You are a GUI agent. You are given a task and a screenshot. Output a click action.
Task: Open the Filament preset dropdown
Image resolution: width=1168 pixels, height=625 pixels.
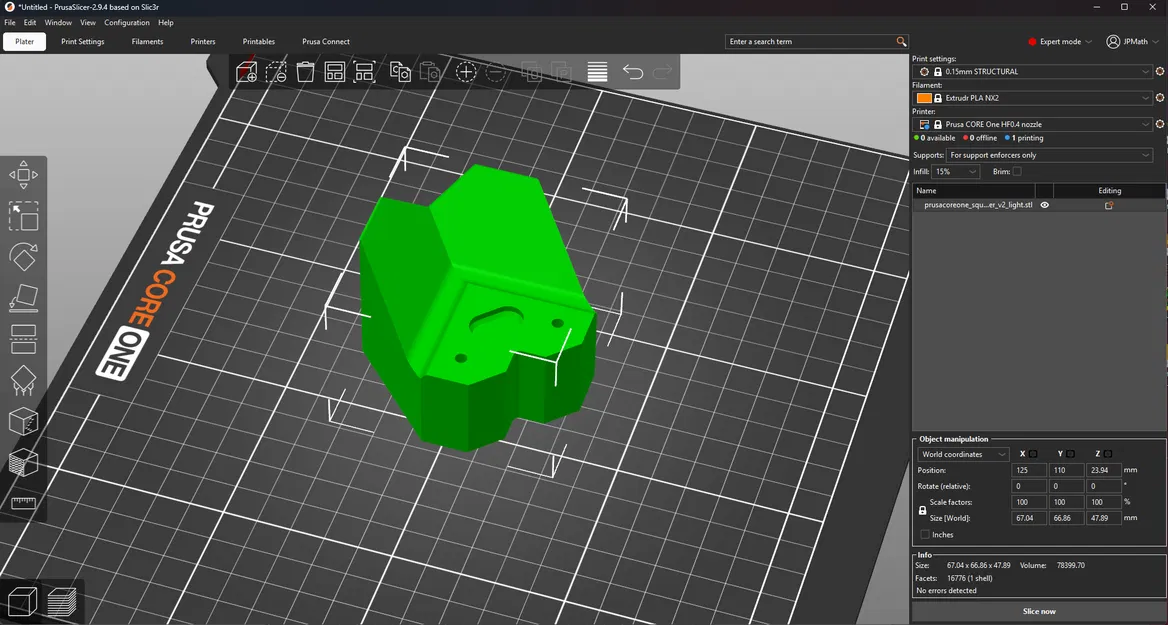tap(1034, 98)
